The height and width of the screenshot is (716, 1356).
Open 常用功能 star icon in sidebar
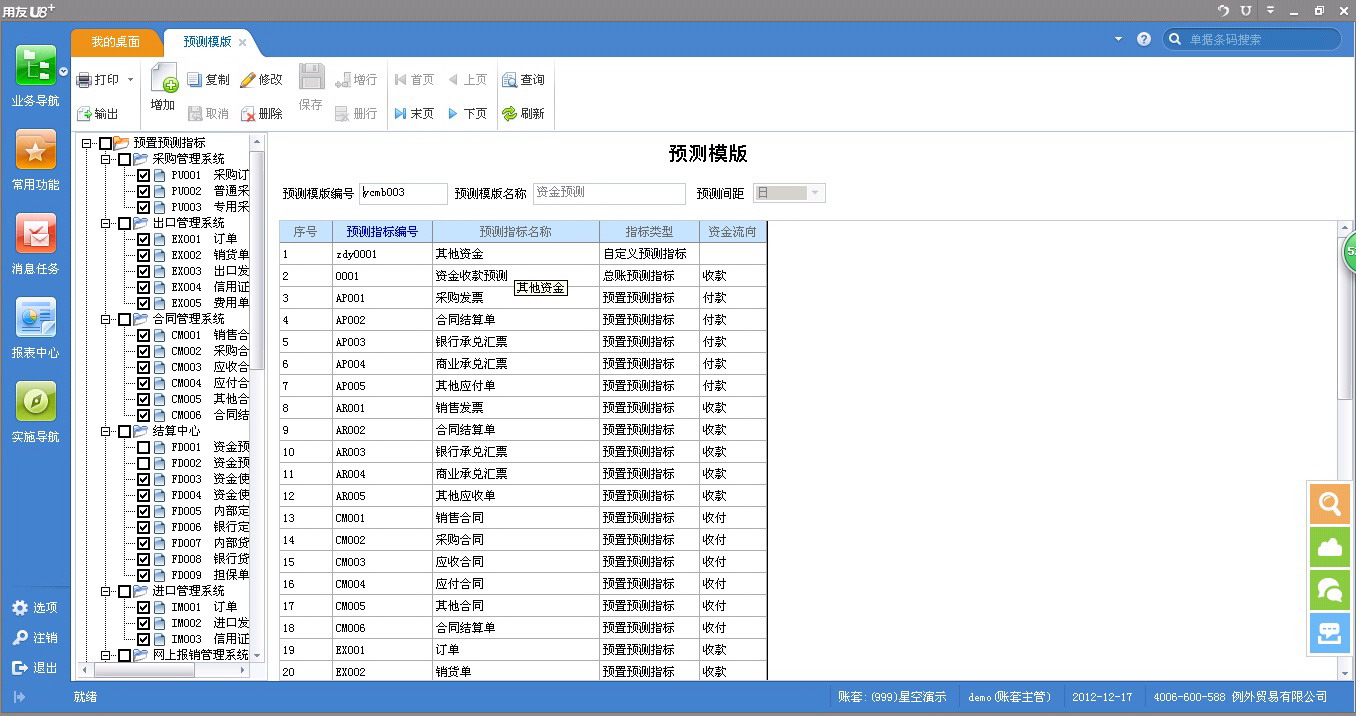coord(35,150)
